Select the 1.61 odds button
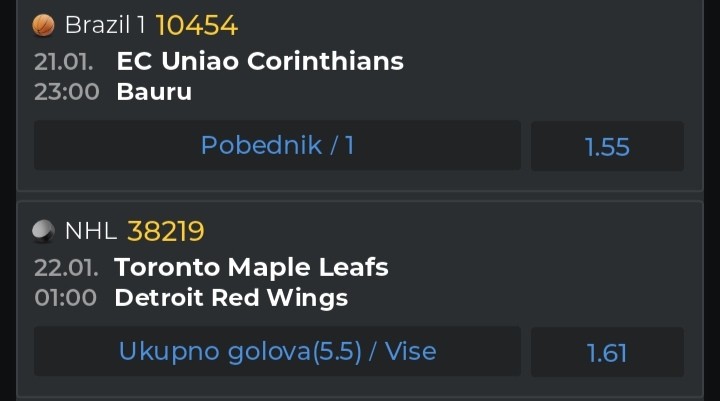This screenshot has height=401, width=720. 607,352
